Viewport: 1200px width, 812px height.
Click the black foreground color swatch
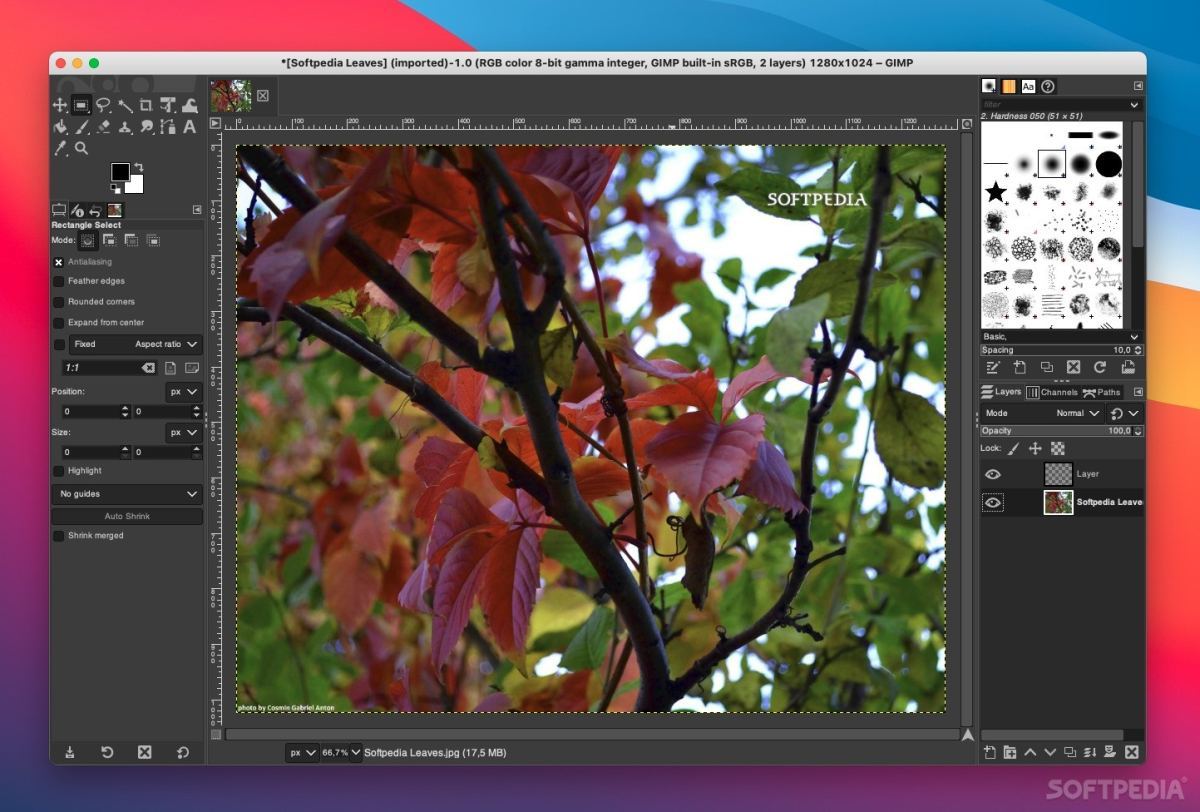click(120, 172)
